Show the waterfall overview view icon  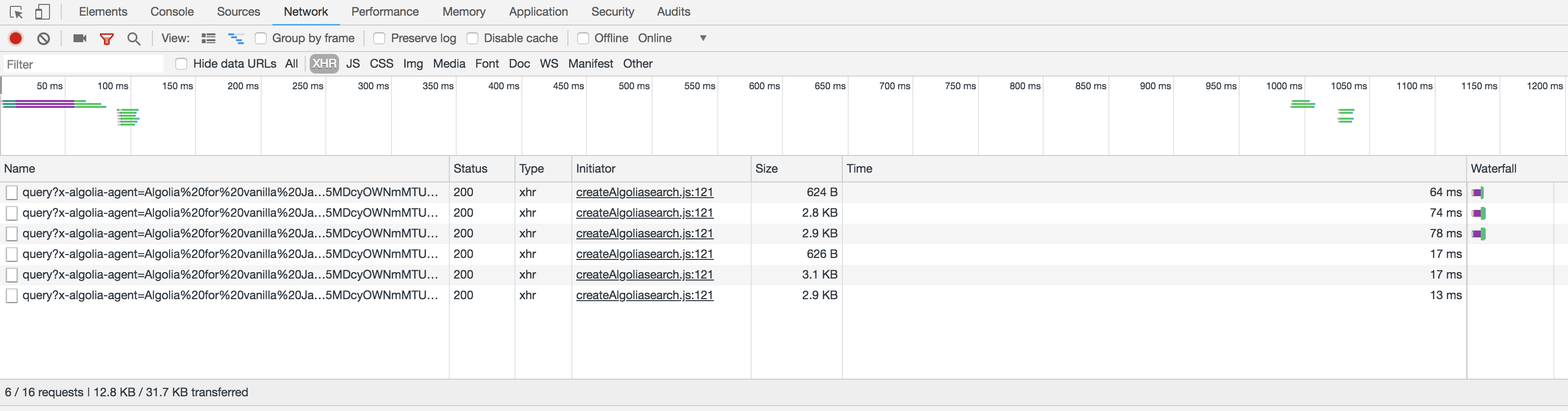[x=236, y=38]
